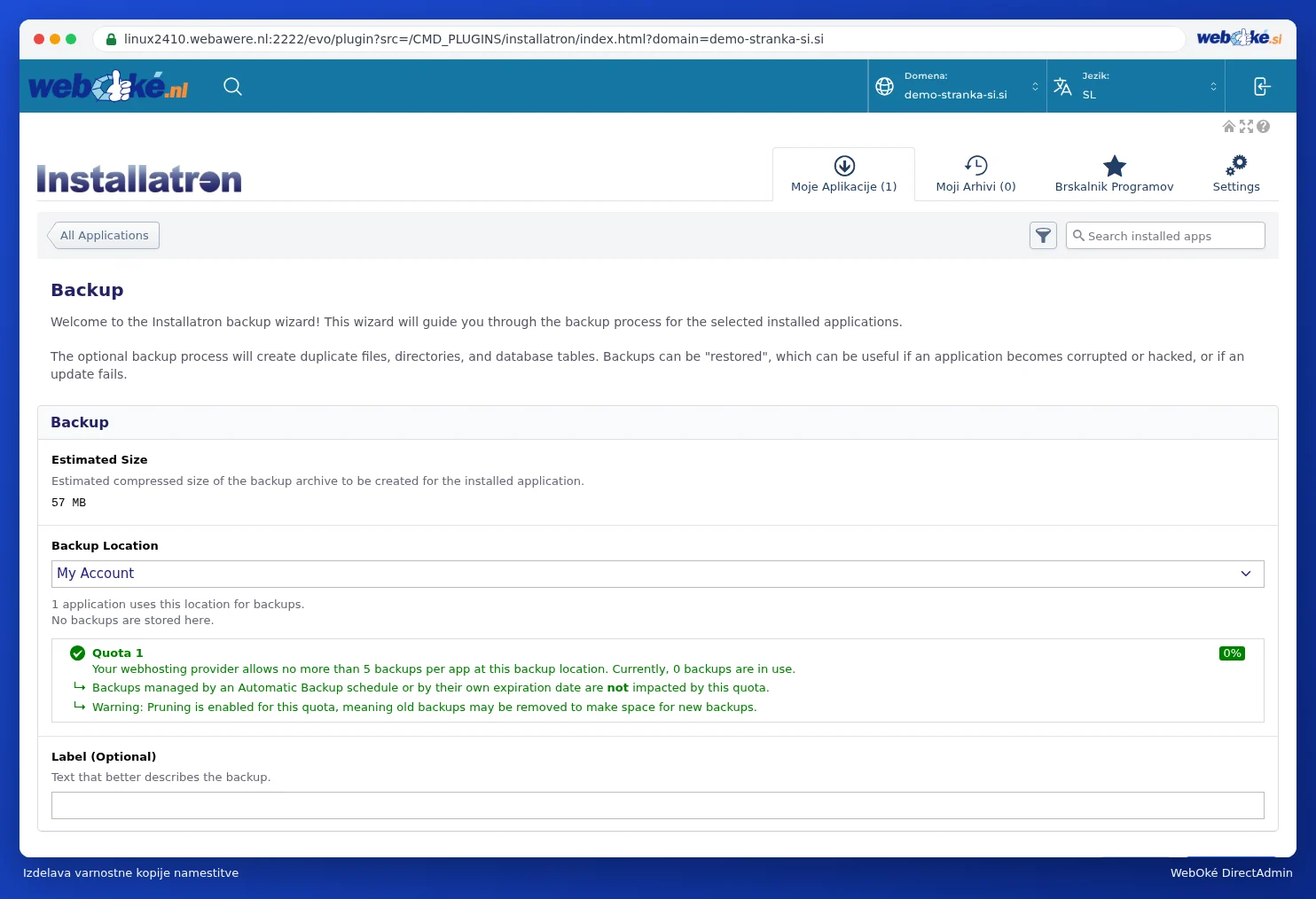Click the "Estimated Size" label
1316x899 pixels.
click(x=99, y=459)
